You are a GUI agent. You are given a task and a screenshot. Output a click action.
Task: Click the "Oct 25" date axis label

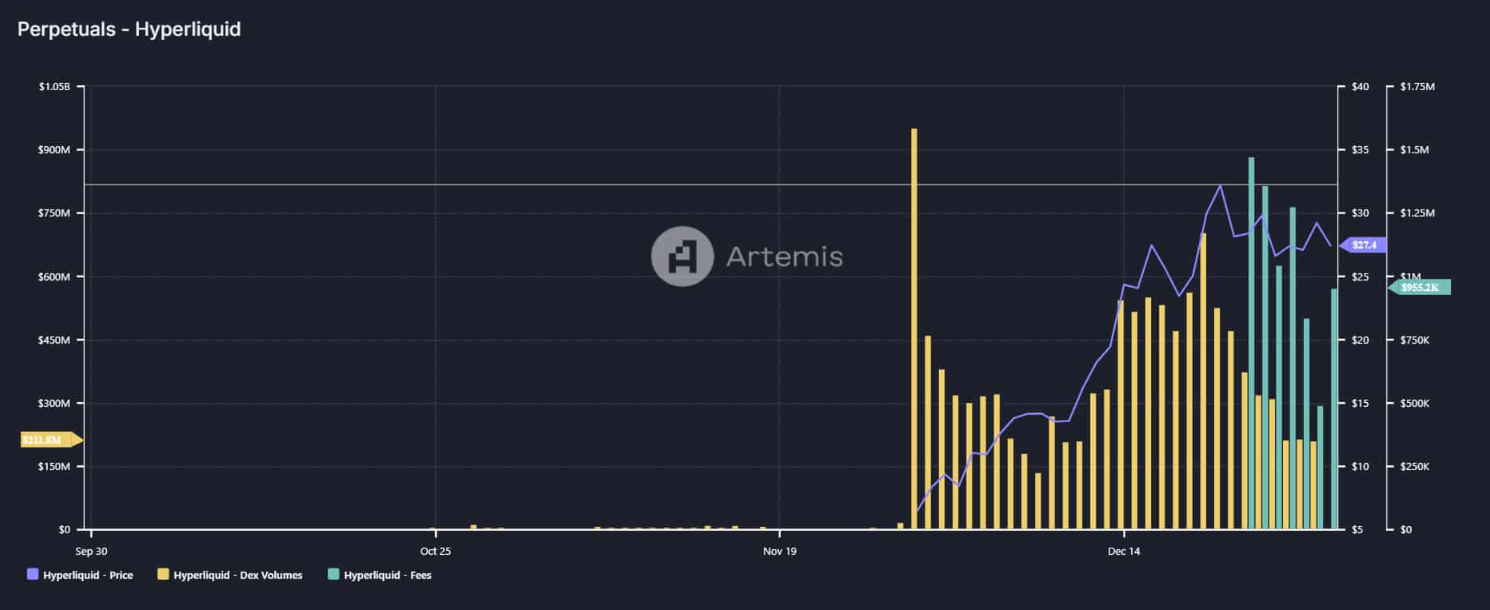pyautogui.click(x=435, y=551)
